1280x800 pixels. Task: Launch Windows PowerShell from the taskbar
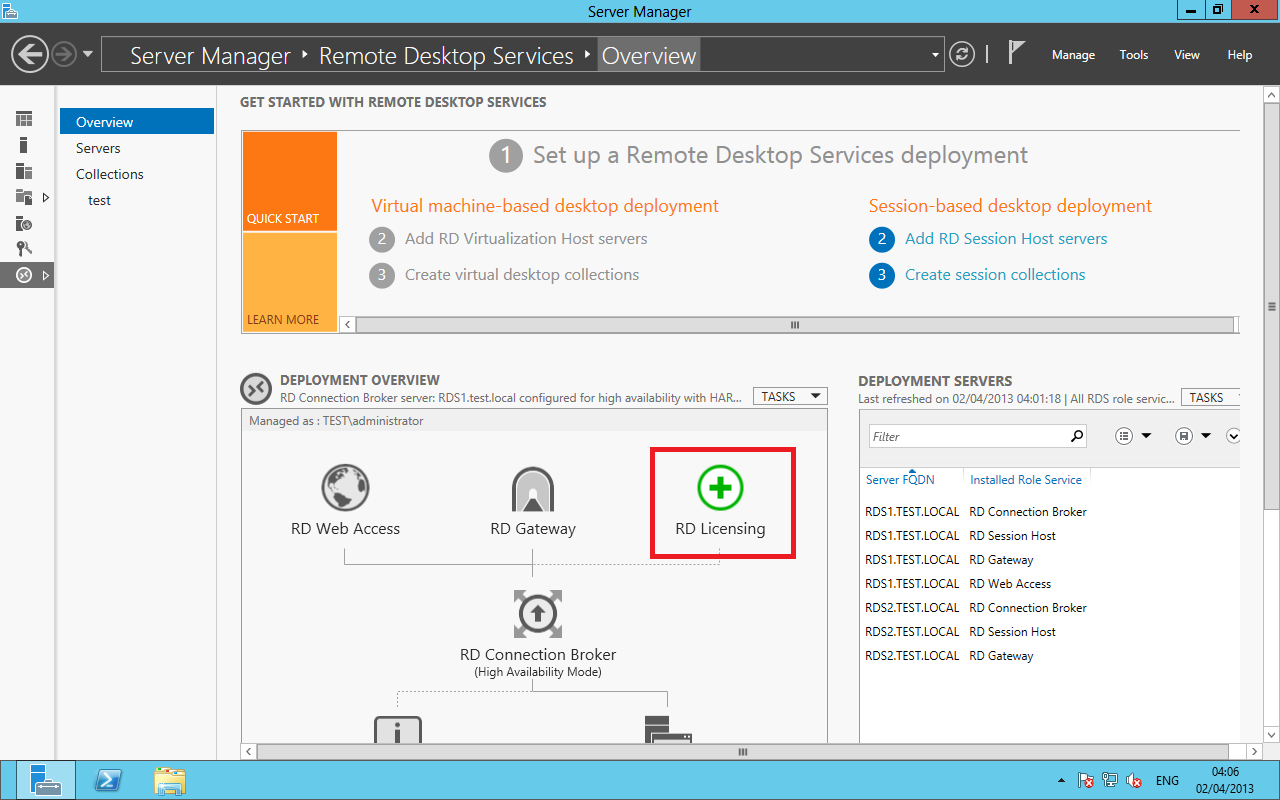coord(108,780)
